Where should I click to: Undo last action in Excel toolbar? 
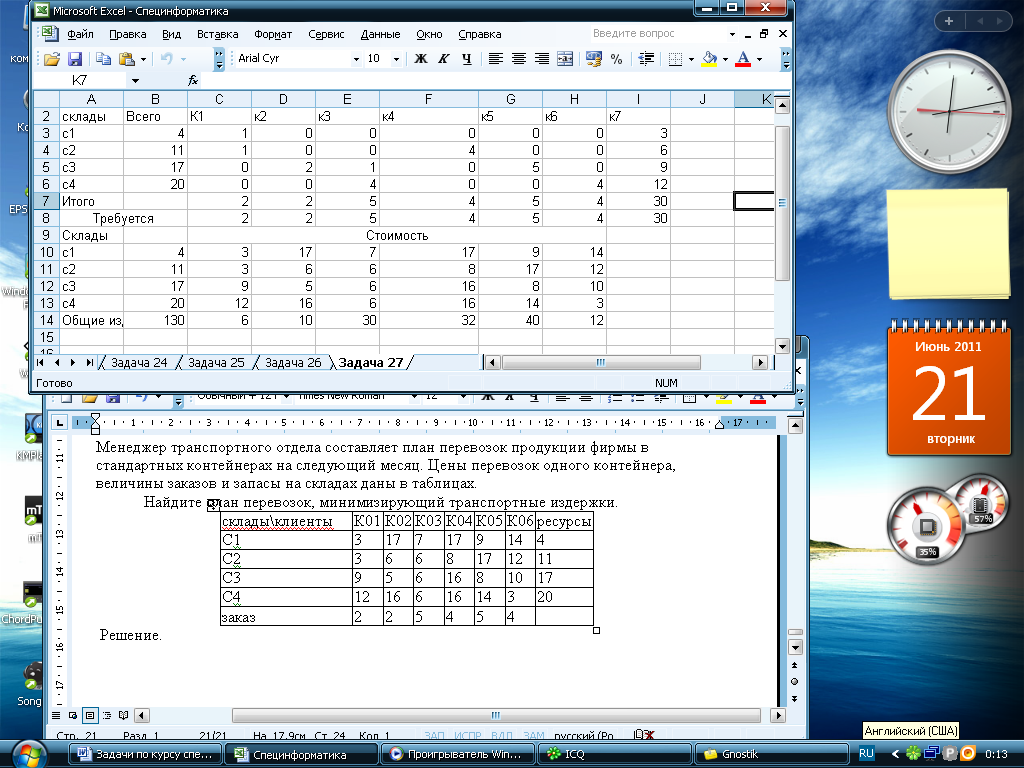(x=167, y=59)
